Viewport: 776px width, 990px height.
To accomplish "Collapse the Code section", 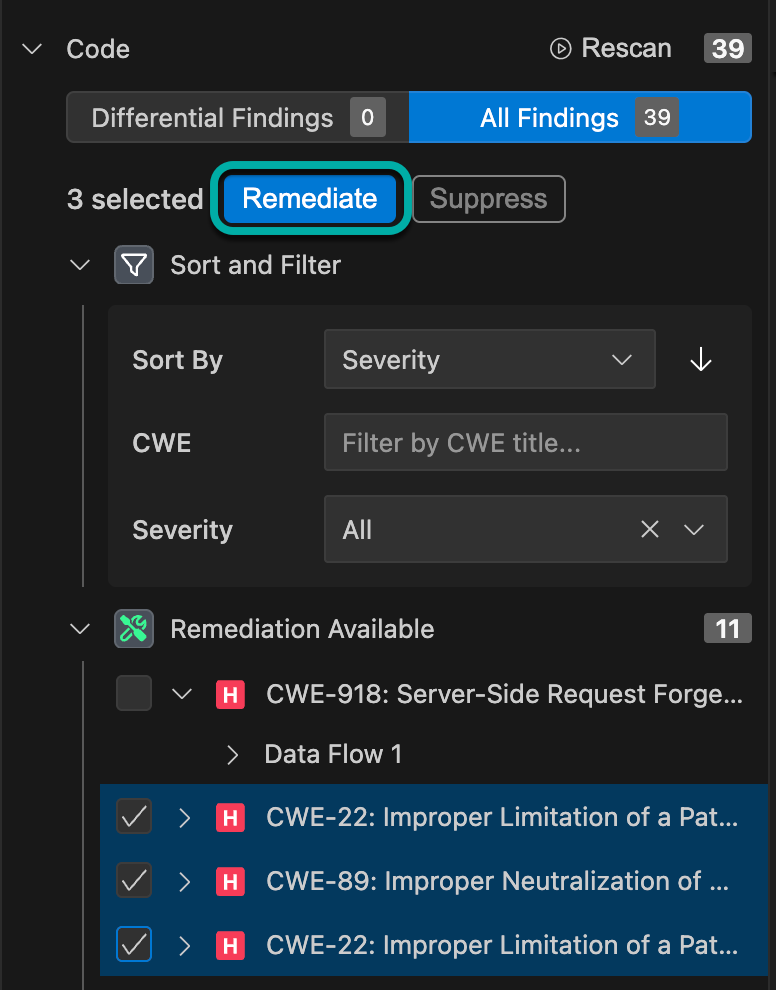I will point(33,49).
